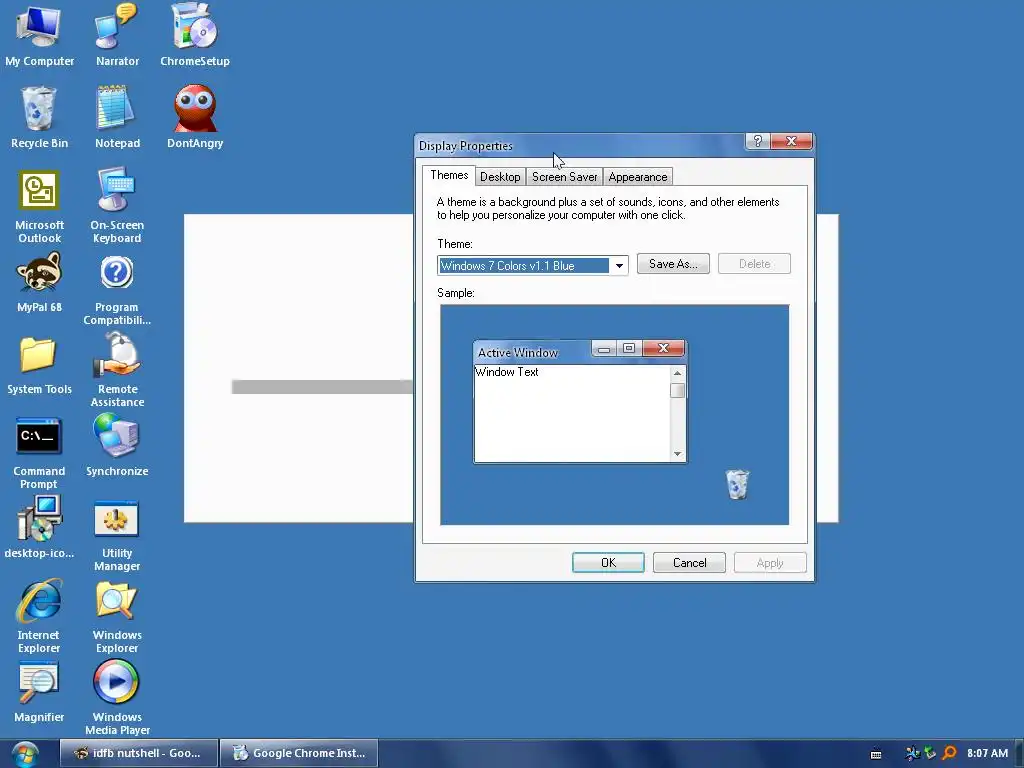Open the Appearance tab
The image size is (1024, 768).
(637, 177)
